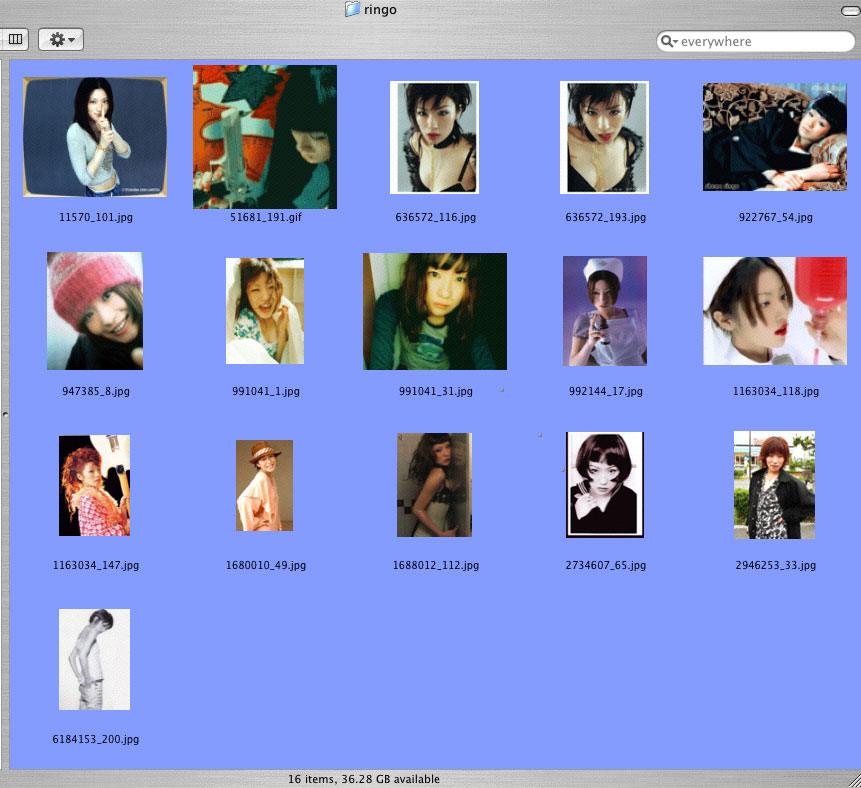This screenshot has height=788, width=861.
Task: Open search scope magnifier dropdown
Action: point(669,41)
